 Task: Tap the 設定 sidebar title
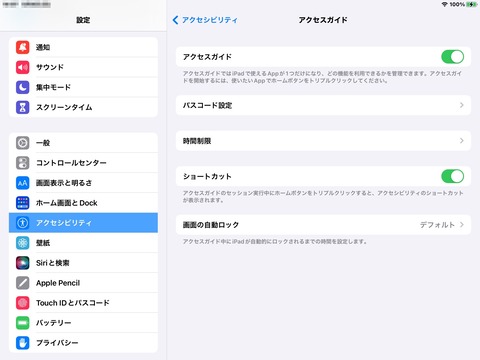[x=83, y=20]
